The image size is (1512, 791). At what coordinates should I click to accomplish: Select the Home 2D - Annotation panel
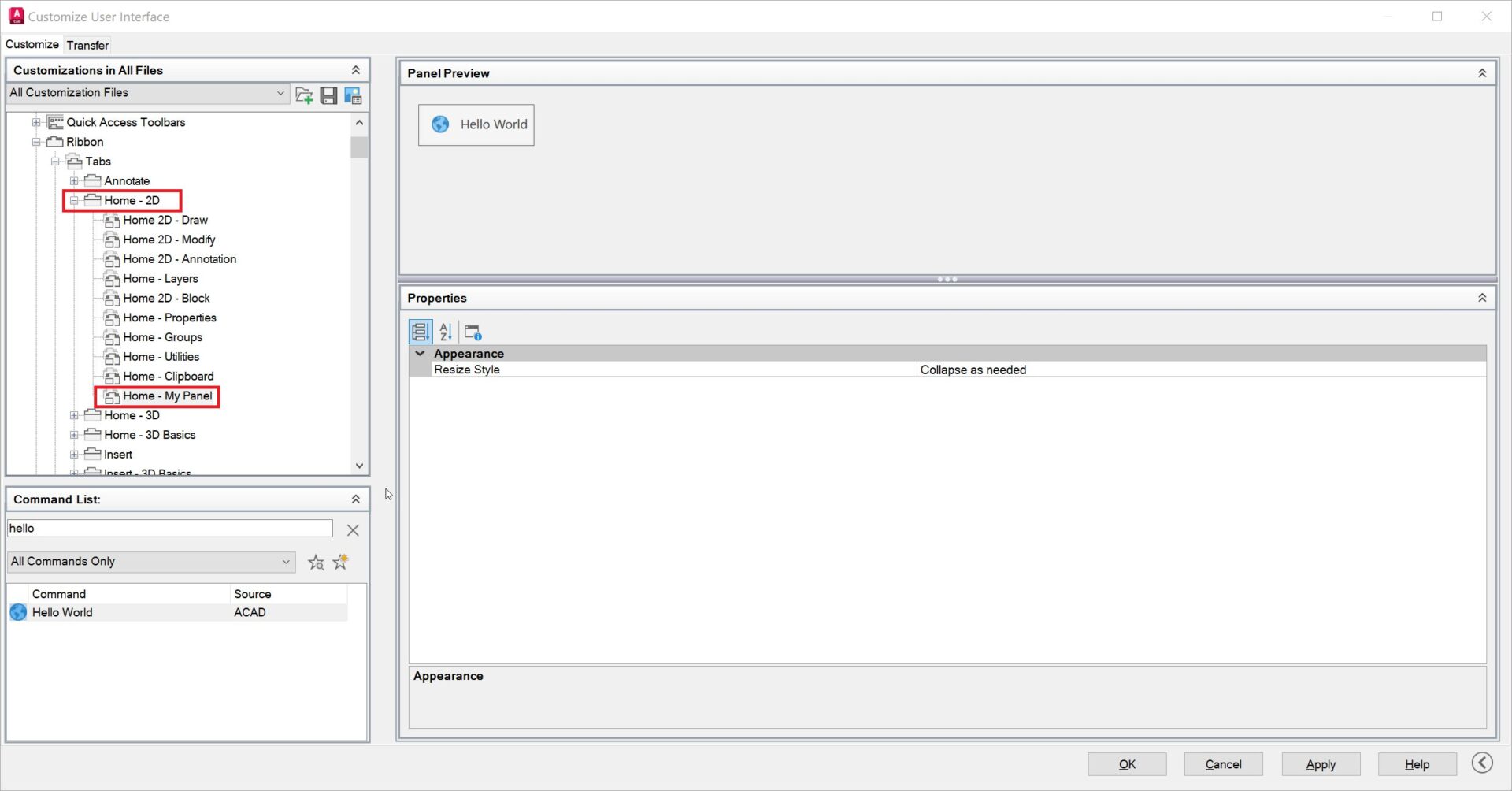click(x=180, y=259)
